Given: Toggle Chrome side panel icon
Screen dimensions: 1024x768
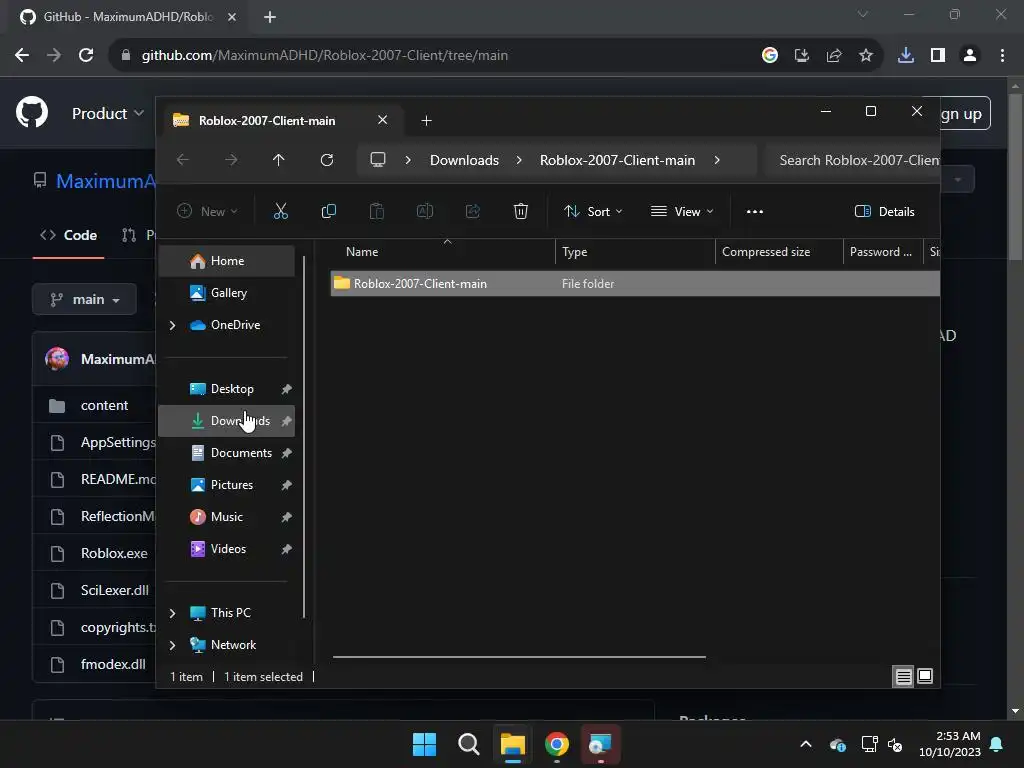Looking at the screenshot, I should coord(938,55).
